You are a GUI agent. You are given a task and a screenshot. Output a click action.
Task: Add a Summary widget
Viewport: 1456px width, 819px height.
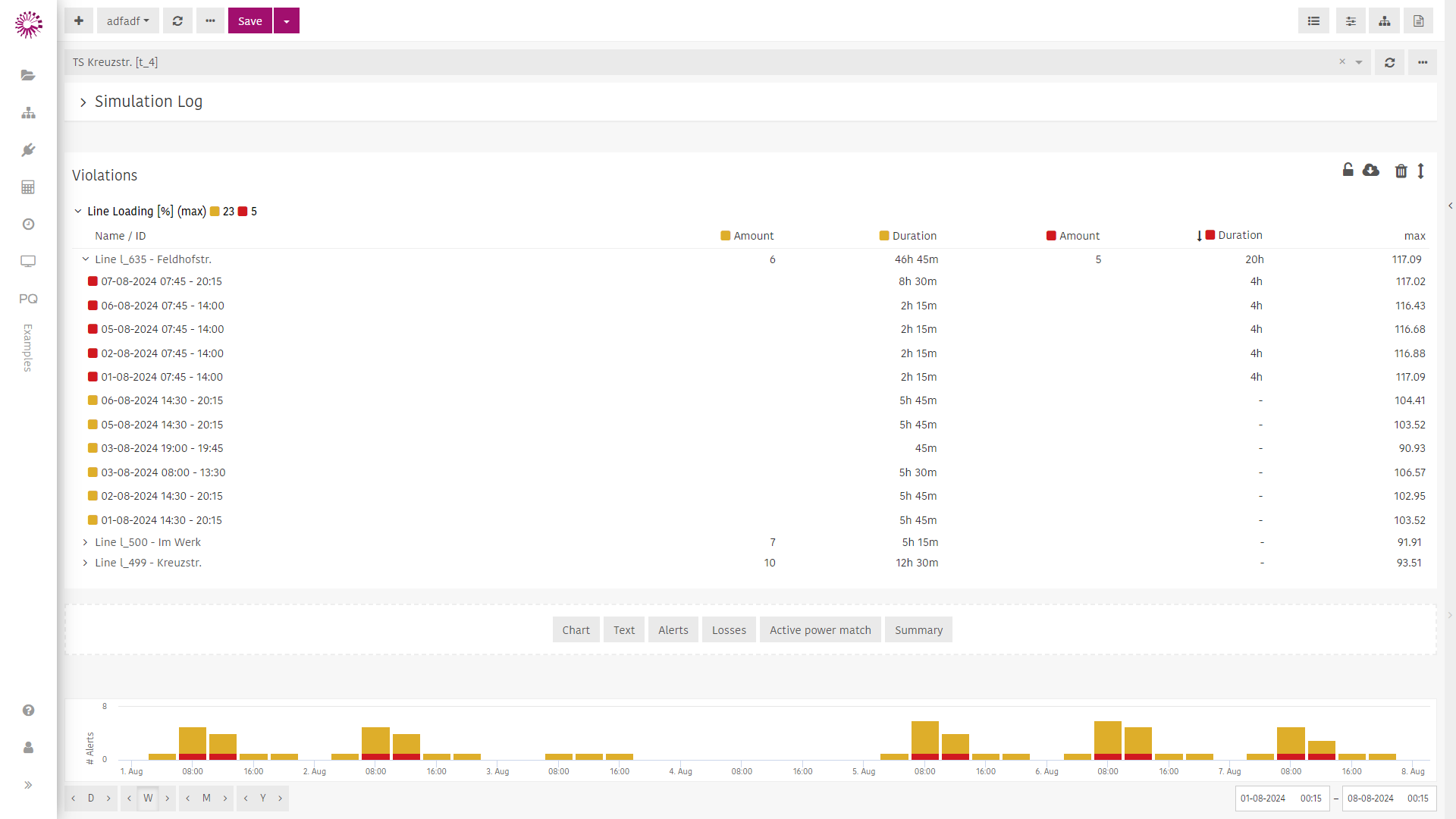point(918,629)
